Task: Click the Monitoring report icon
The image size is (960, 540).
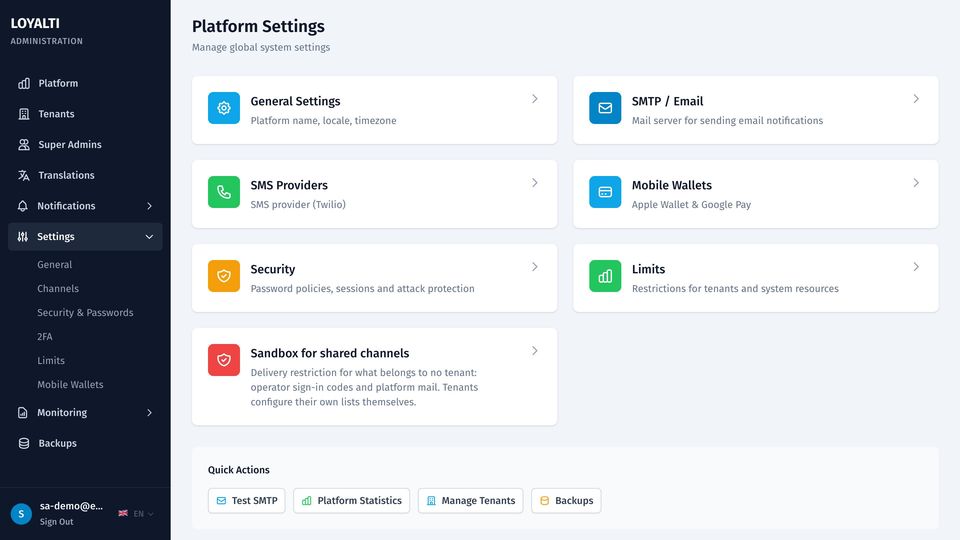Action: coord(23,413)
